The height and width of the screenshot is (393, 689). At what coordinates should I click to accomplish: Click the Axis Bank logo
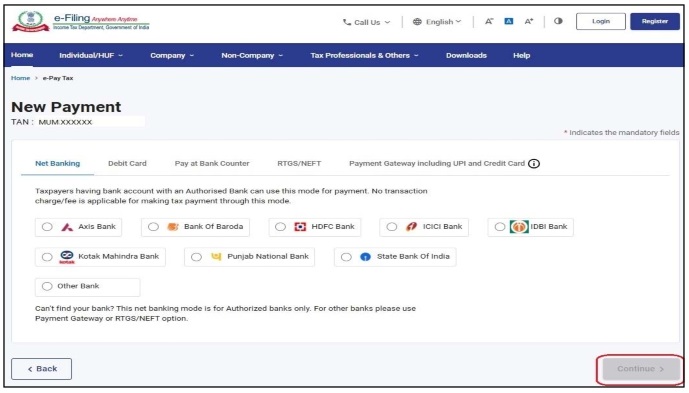point(67,227)
